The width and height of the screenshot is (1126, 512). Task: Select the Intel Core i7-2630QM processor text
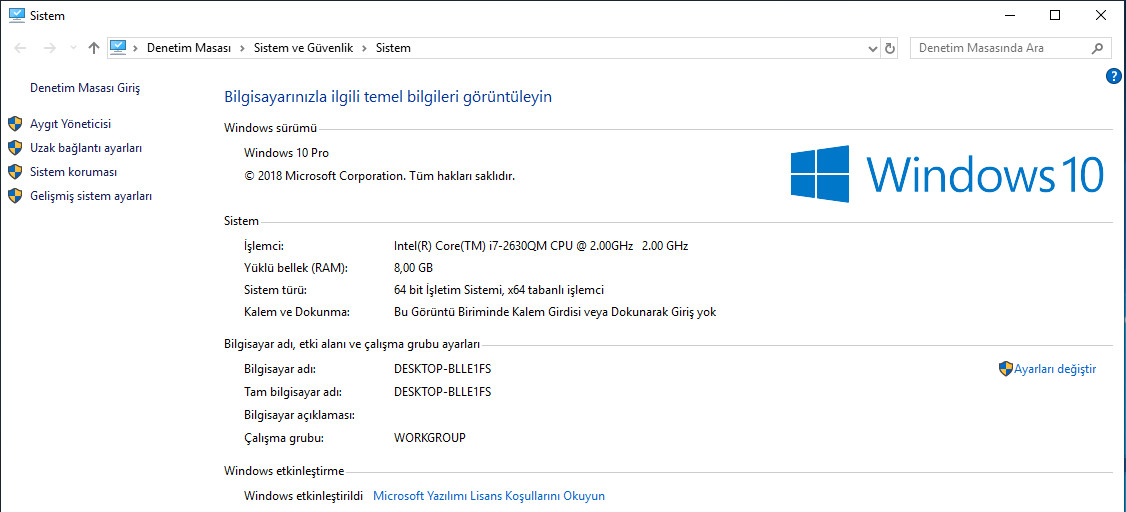(541, 246)
